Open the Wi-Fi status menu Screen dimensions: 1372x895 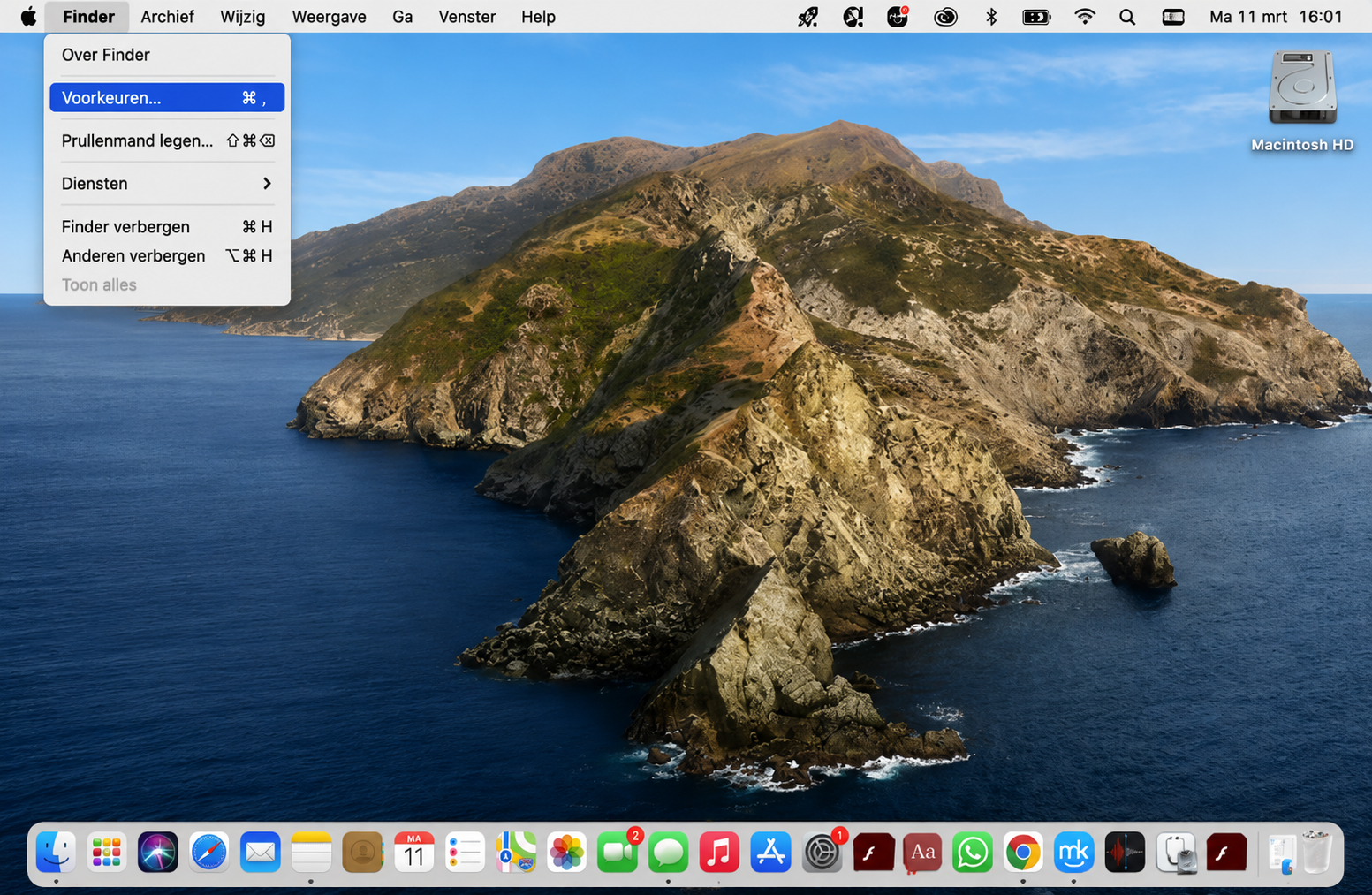click(x=1084, y=17)
